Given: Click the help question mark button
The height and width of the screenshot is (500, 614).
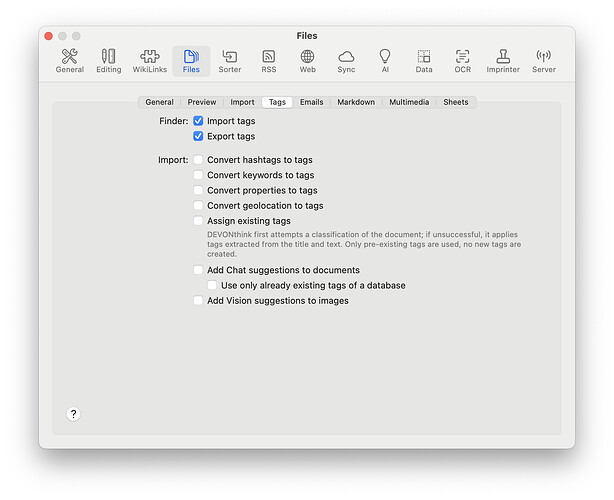Looking at the screenshot, I should click(73, 414).
